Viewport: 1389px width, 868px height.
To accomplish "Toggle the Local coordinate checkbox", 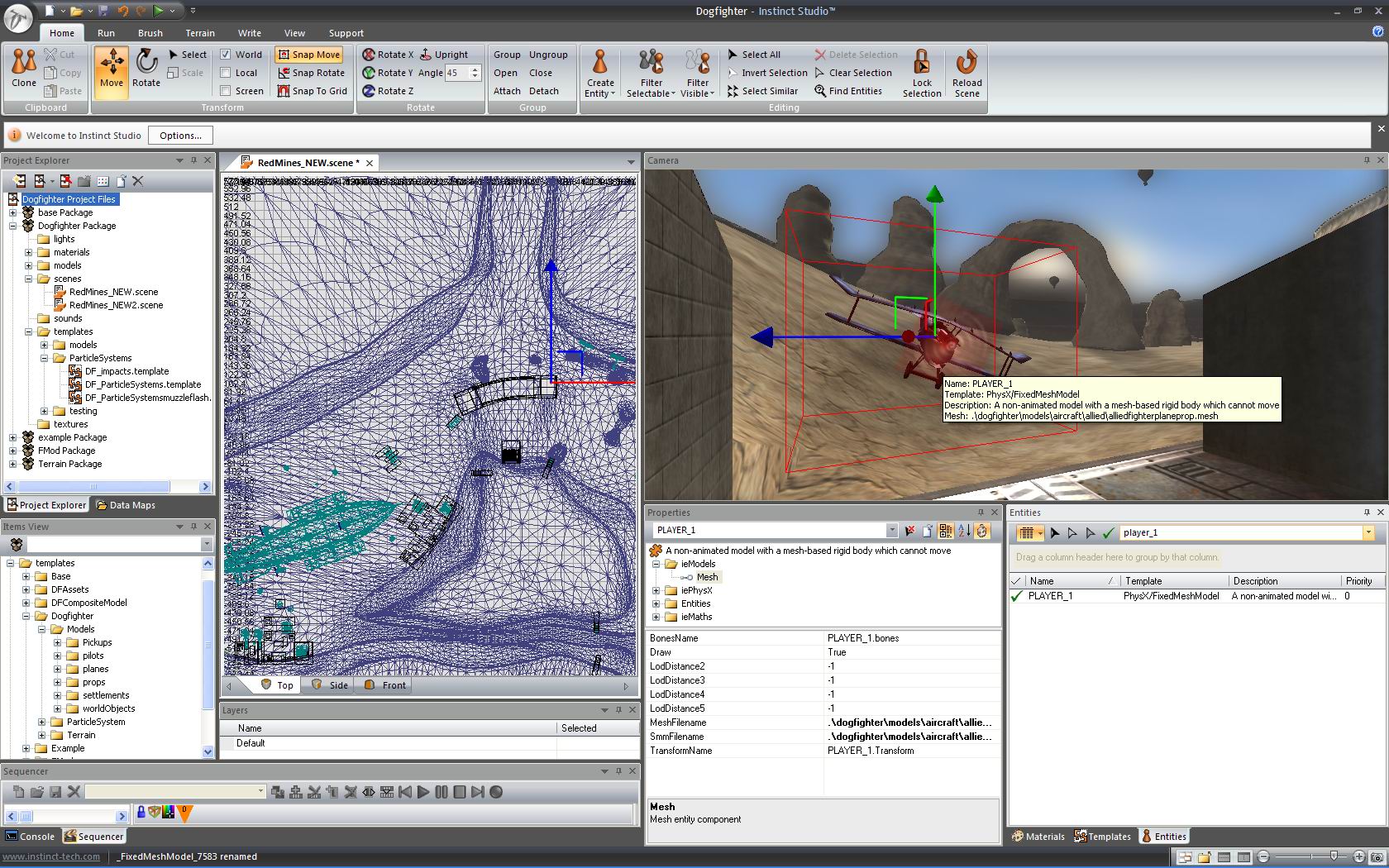I will point(225,73).
